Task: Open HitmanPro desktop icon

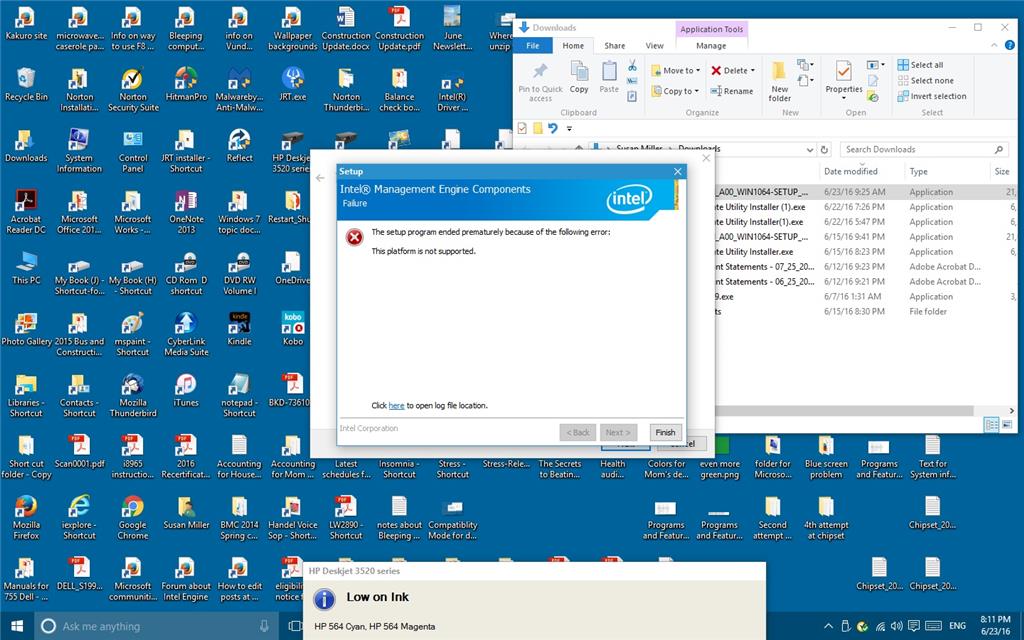Action: [186, 85]
